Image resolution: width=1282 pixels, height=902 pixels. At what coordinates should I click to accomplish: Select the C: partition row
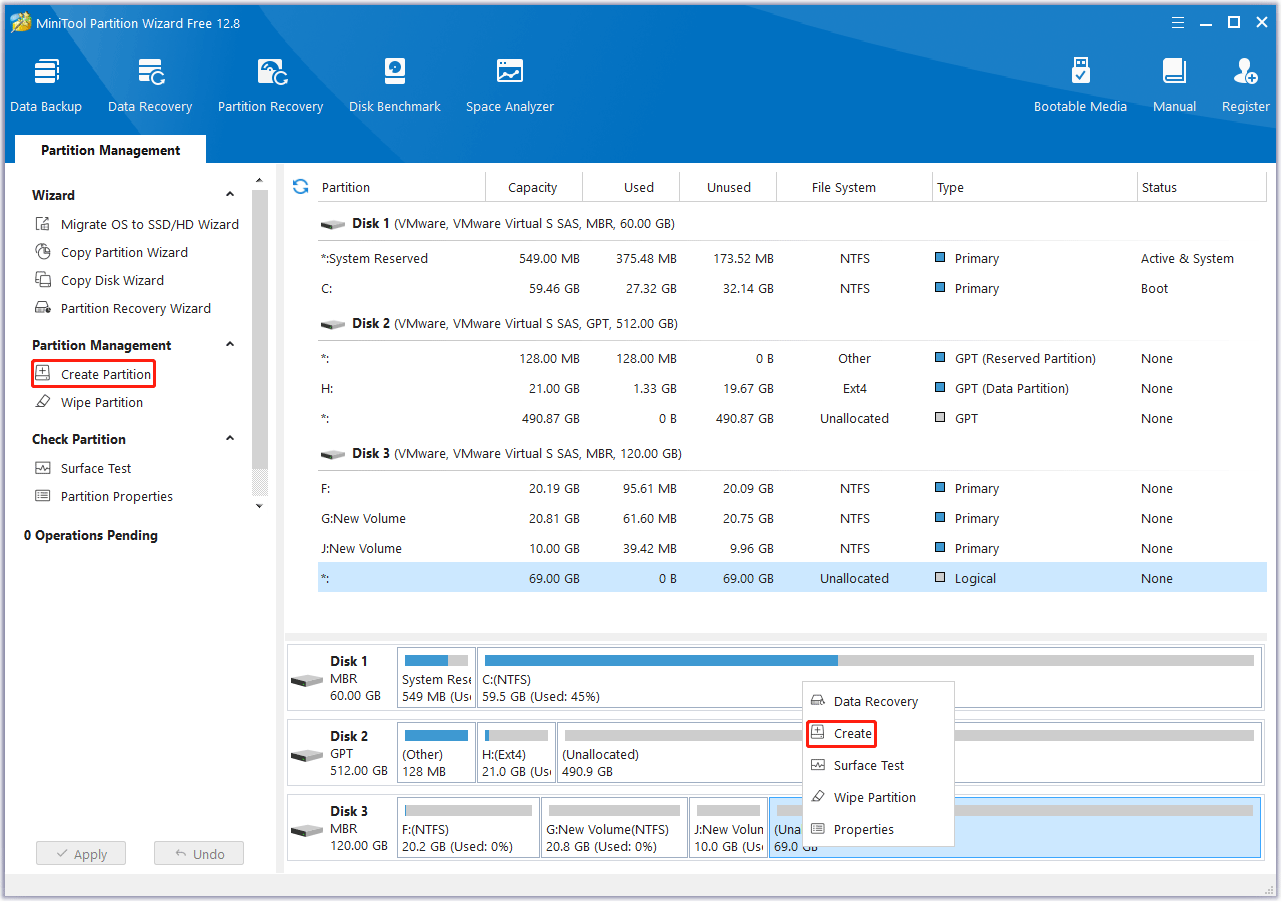[792, 288]
